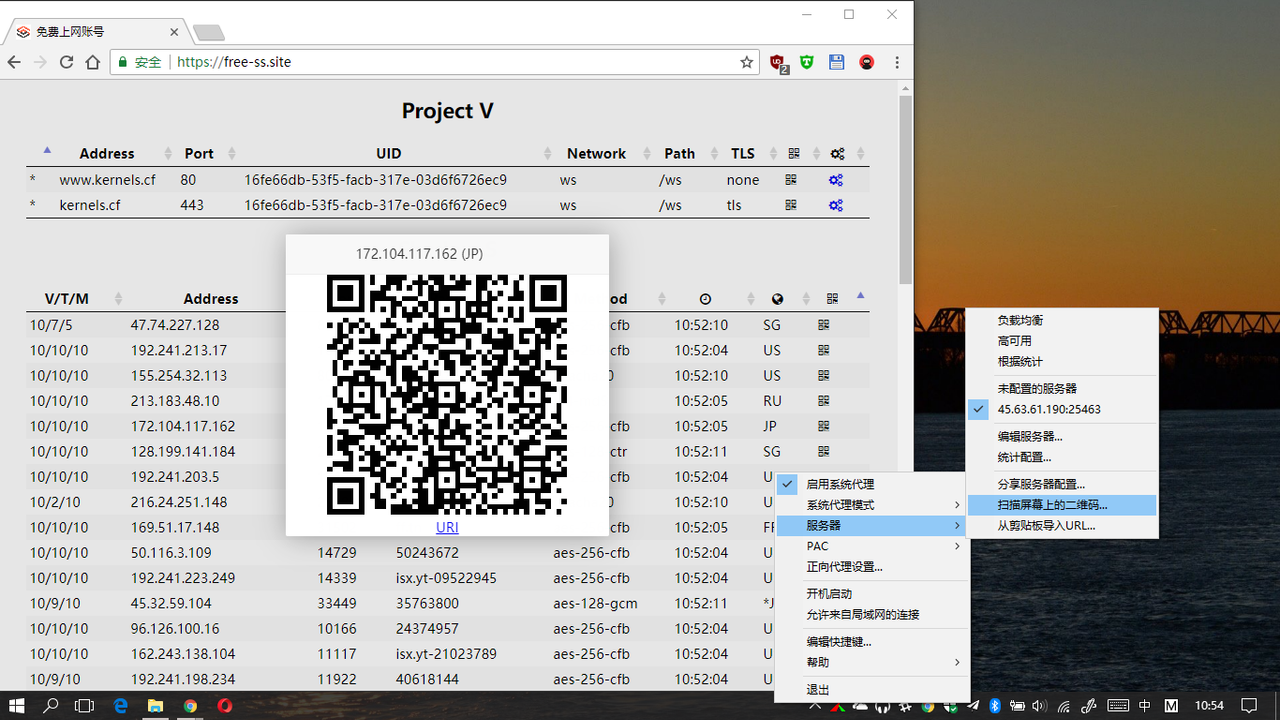Launch Microsoft Edge from taskbar

point(121,705)
